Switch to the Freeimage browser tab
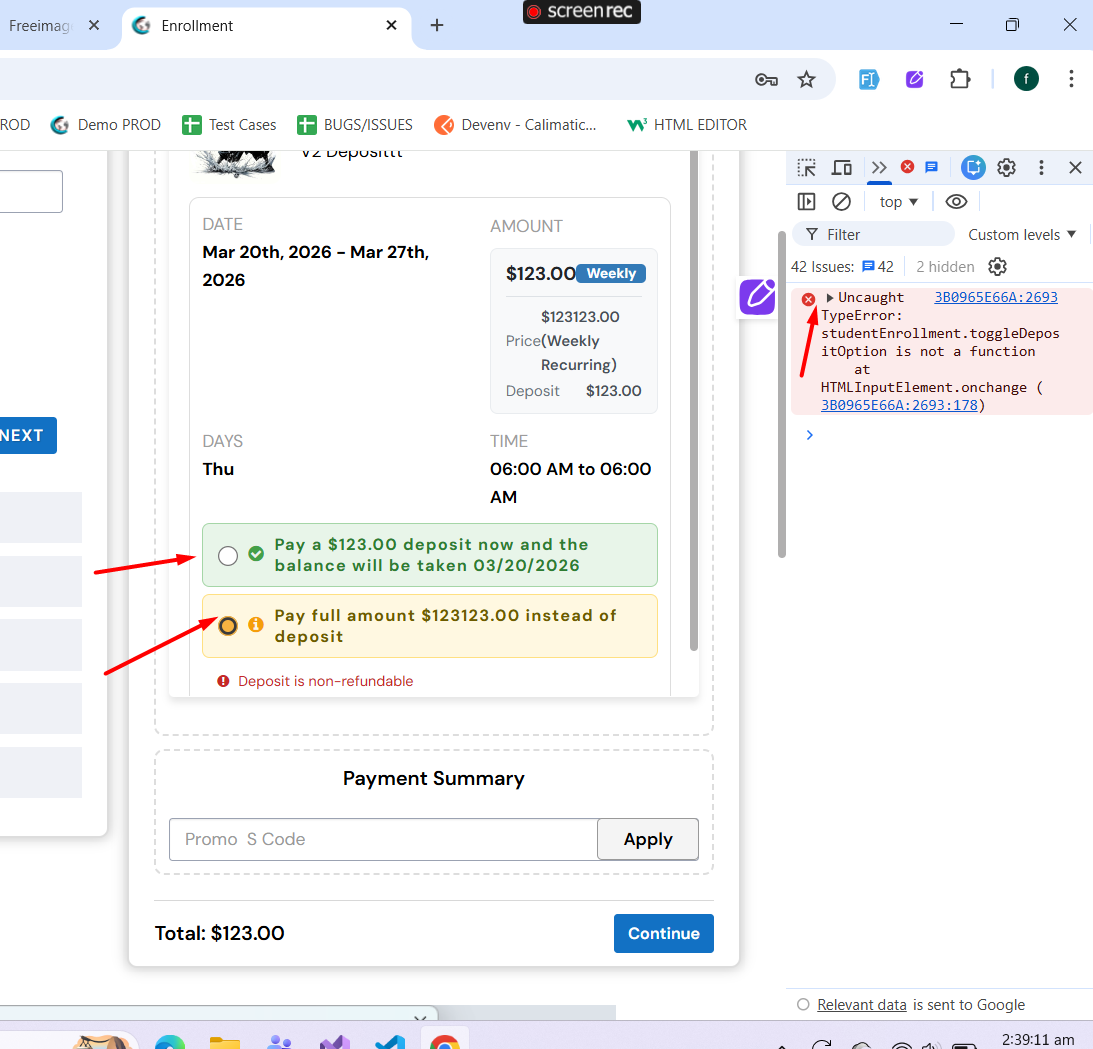 pos(42,26)
